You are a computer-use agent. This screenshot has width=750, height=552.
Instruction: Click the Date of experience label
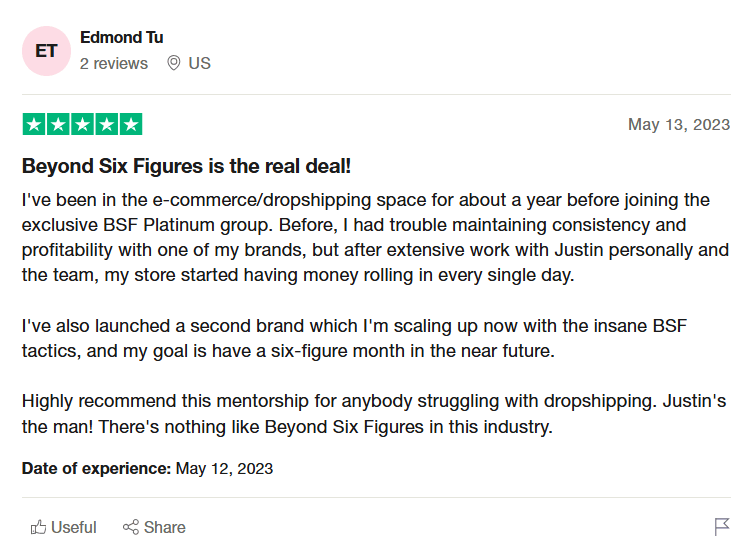click(96, 468)
